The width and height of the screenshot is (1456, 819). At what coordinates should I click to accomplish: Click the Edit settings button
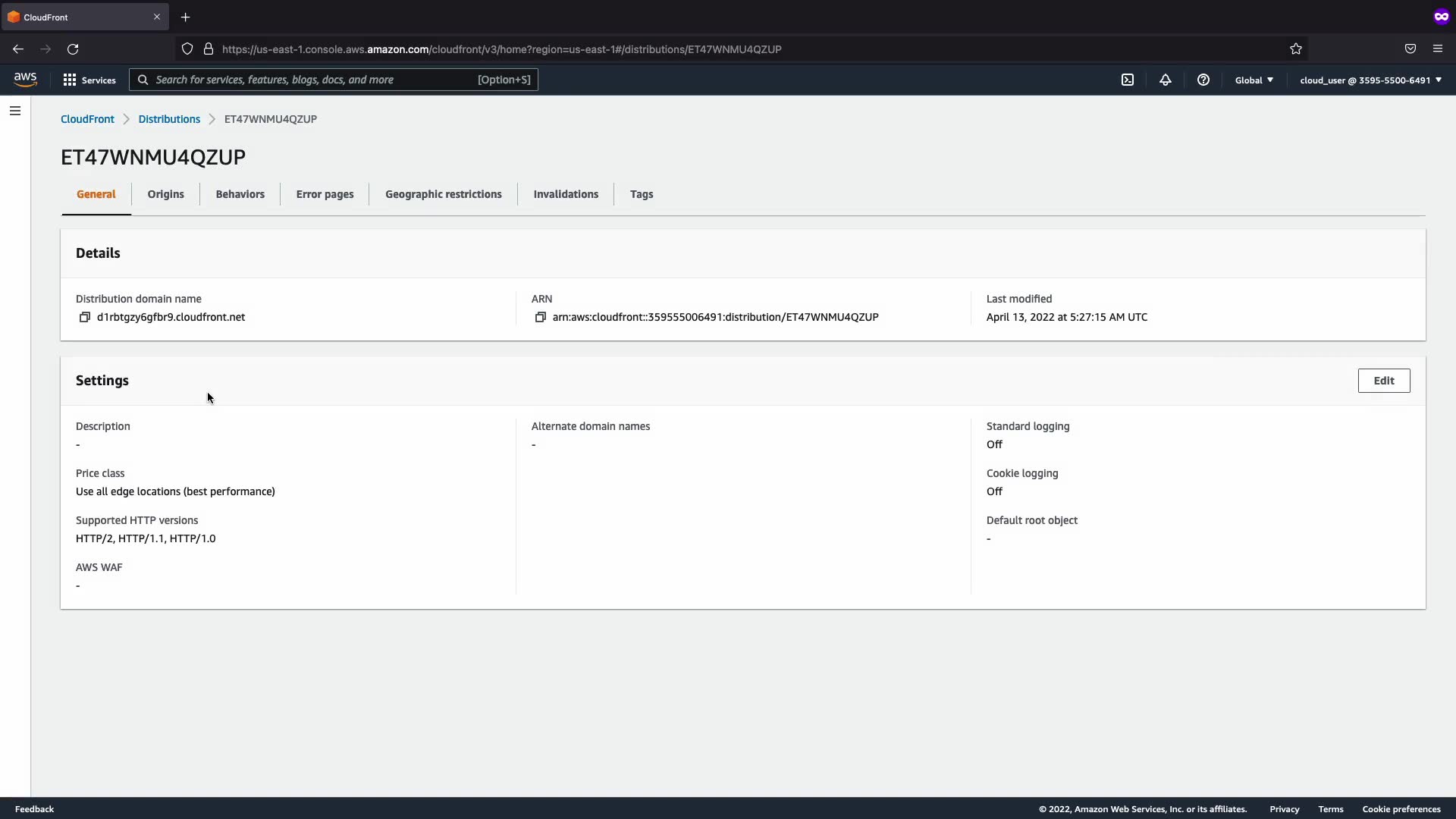tap(1383, 381)
